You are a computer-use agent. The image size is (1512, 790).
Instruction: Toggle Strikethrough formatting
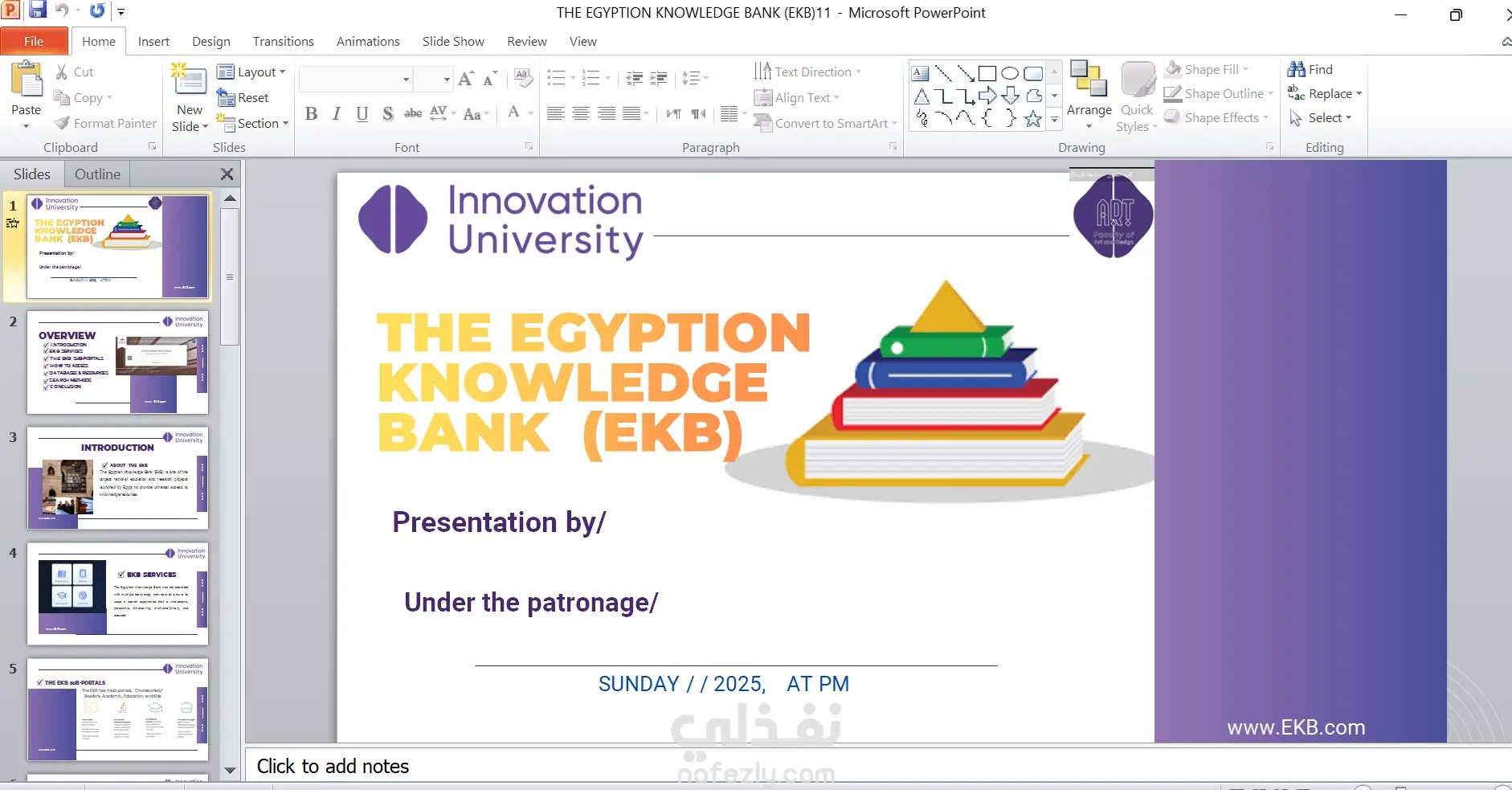click(x=413, y=113)
